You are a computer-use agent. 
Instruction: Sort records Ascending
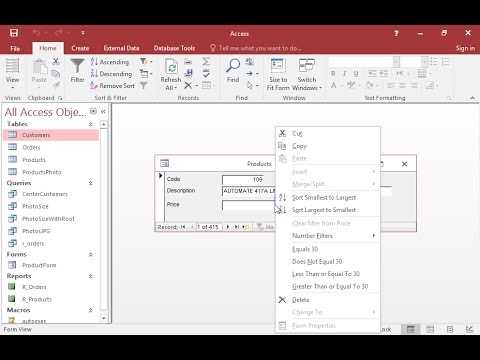(x=110, y=62)
